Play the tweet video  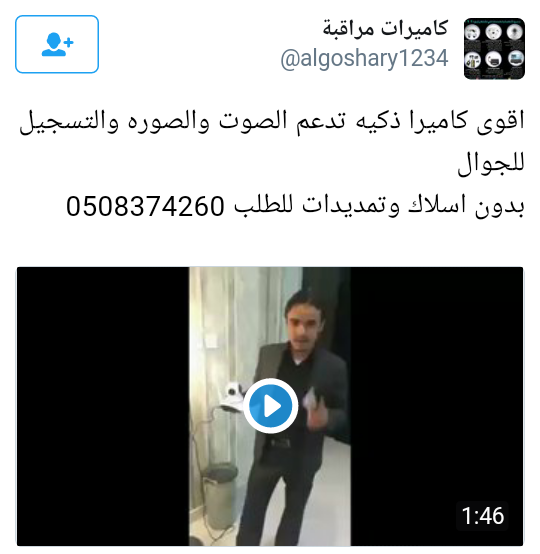(x=270, y=406)
